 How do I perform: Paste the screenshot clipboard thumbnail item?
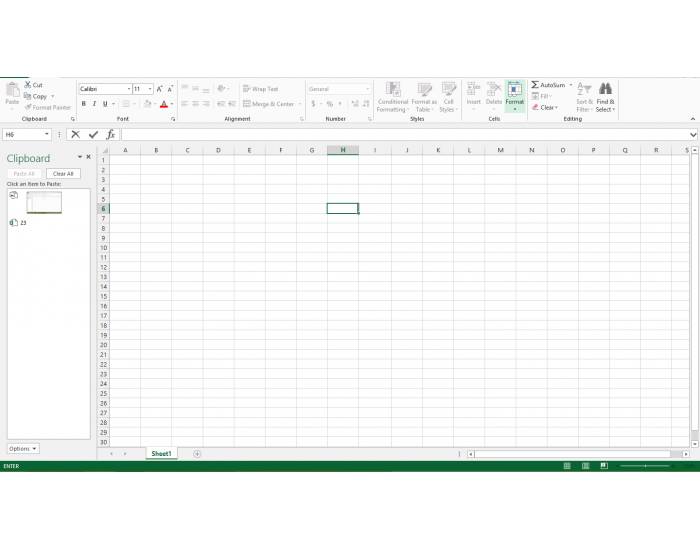(x=44, y=203)
